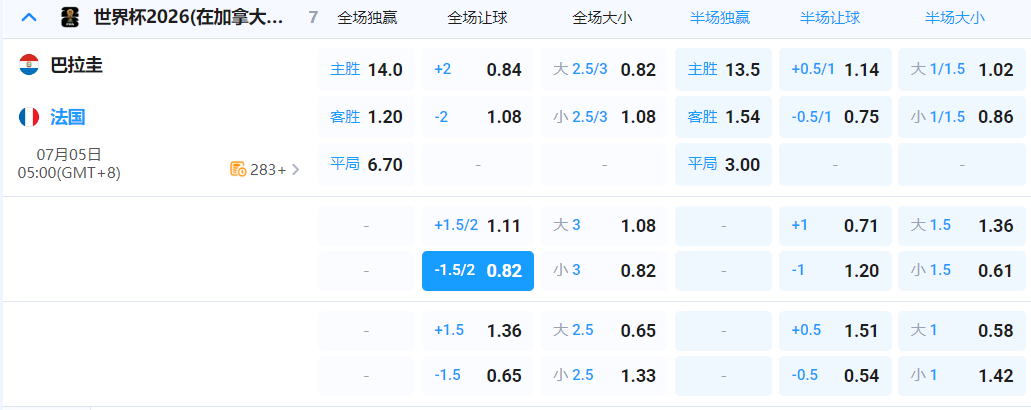Pick full-time handicap -2 at 1.08
Screen dimensions: 1031x410
(x=478, y=117)
